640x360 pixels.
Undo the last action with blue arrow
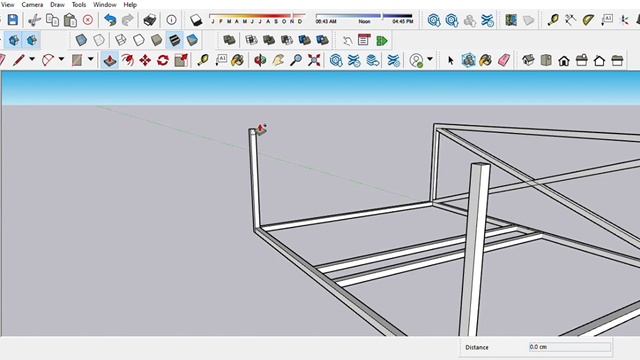tap(110, 20)
